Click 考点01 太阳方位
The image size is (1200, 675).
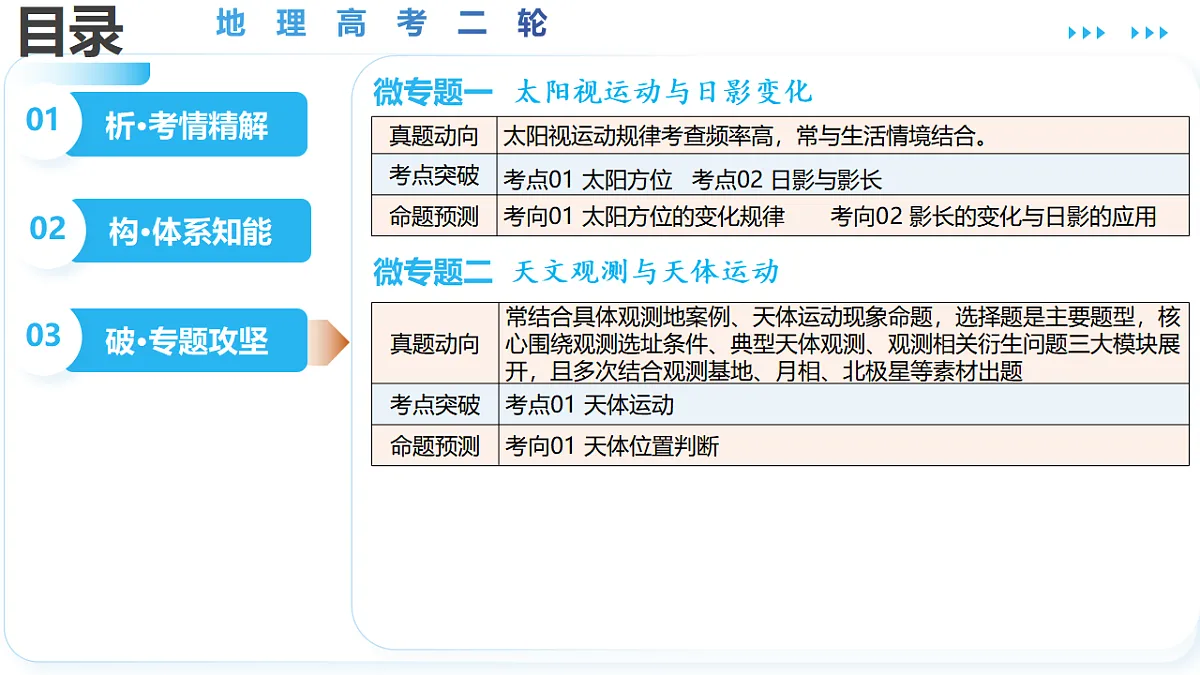pos(588,180)
